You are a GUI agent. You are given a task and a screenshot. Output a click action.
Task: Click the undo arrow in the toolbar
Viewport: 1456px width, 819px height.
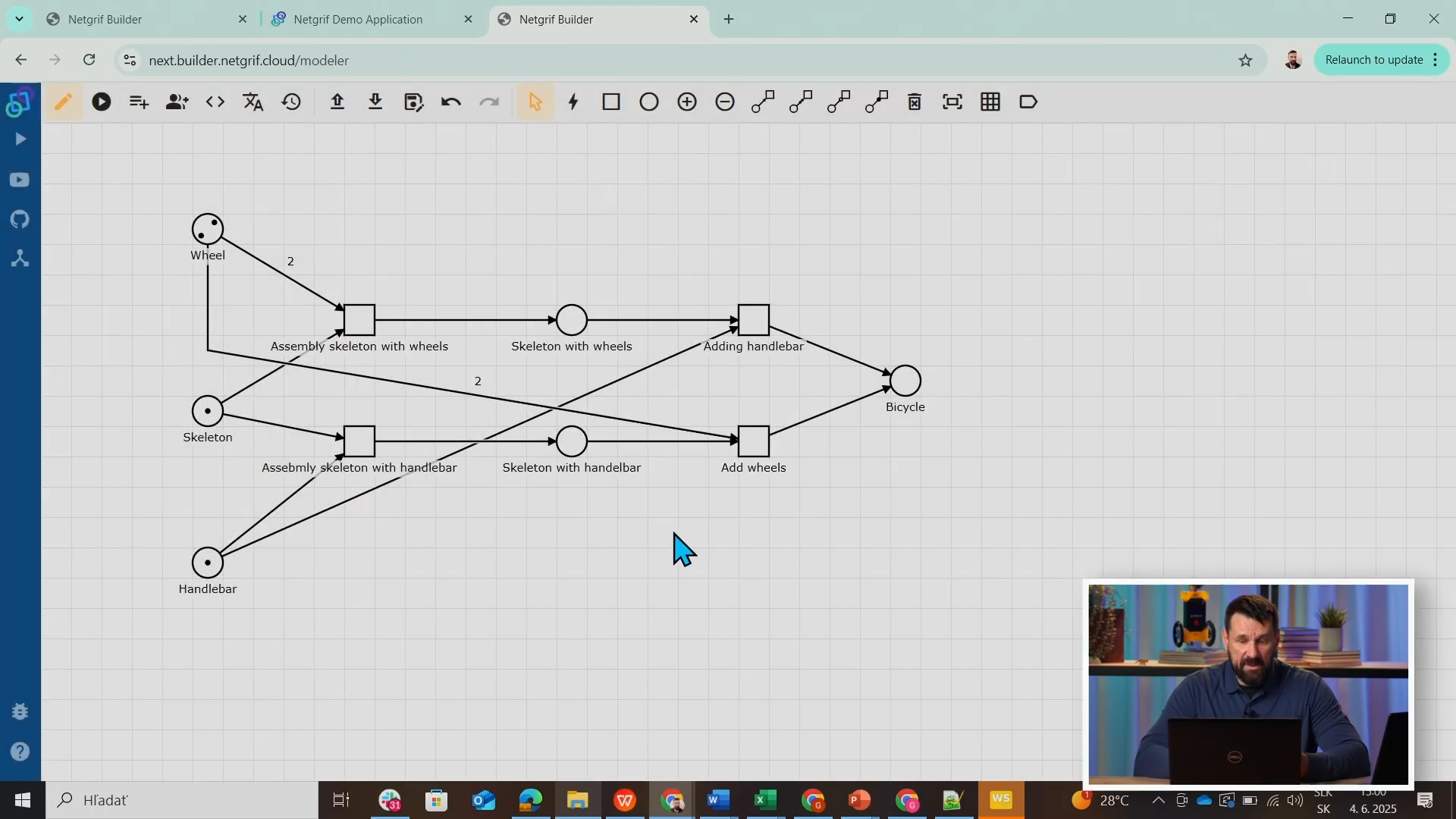(x=450, y=102)
